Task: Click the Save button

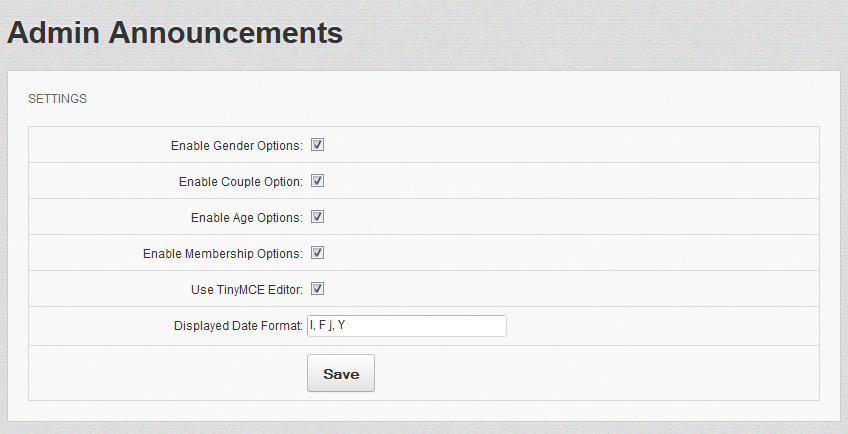Action: [x=340, y=373]
